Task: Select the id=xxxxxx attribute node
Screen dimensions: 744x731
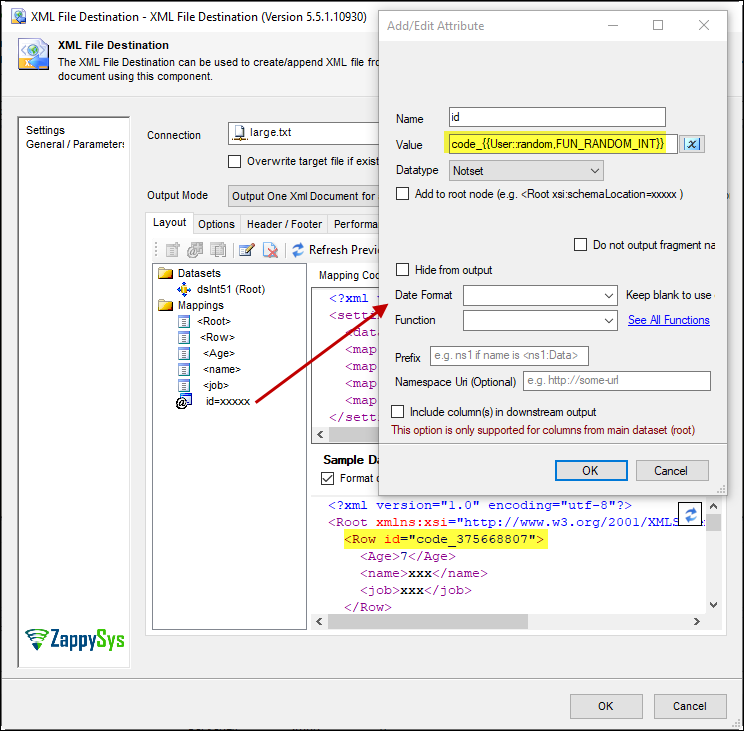Action: (228, 401)
